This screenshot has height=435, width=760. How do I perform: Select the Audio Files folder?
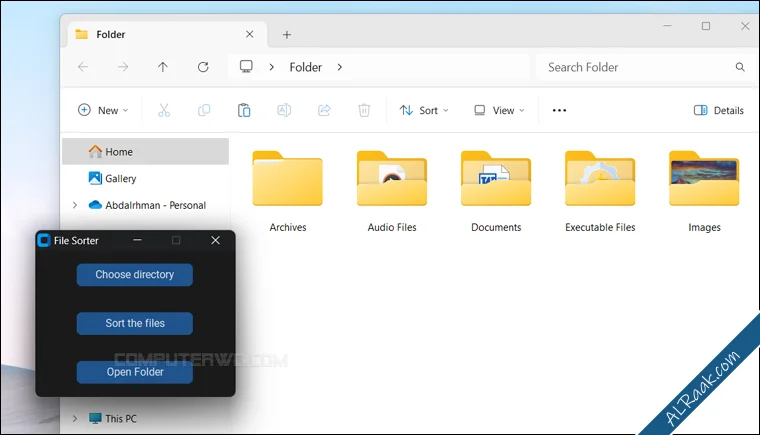[x=392, y=192]
